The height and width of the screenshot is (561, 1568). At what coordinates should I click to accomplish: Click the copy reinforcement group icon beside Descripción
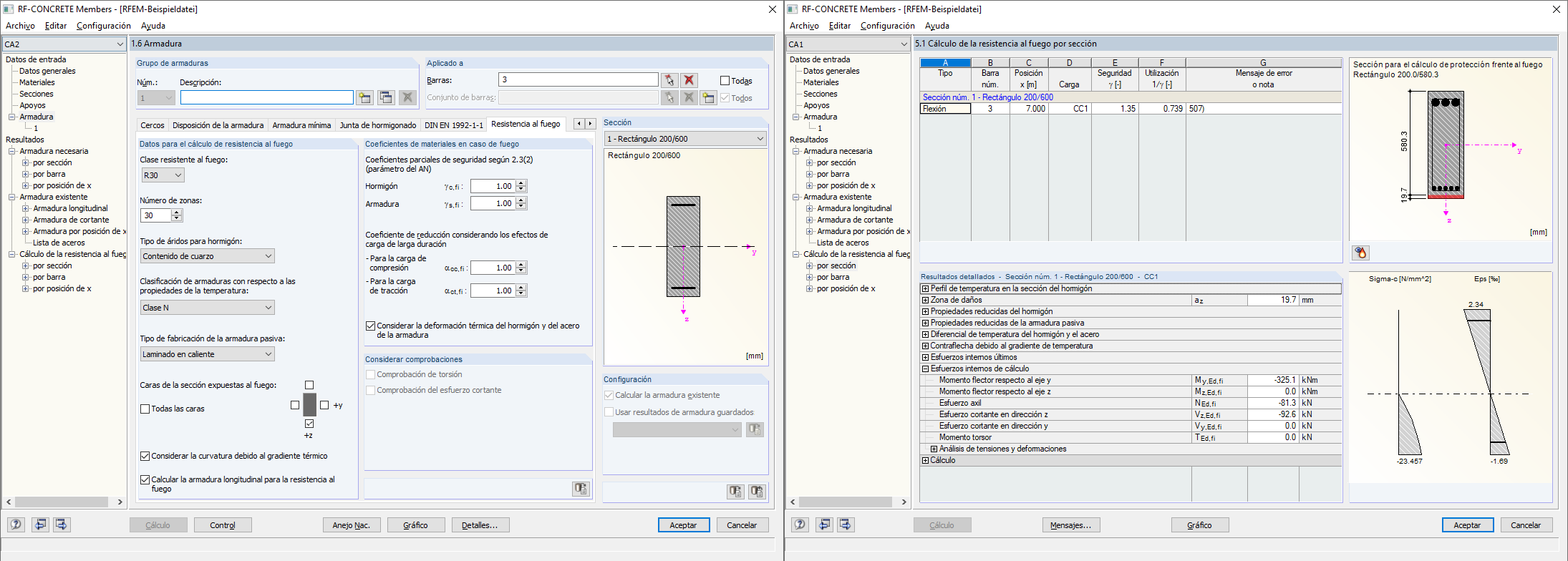(386, 97)
